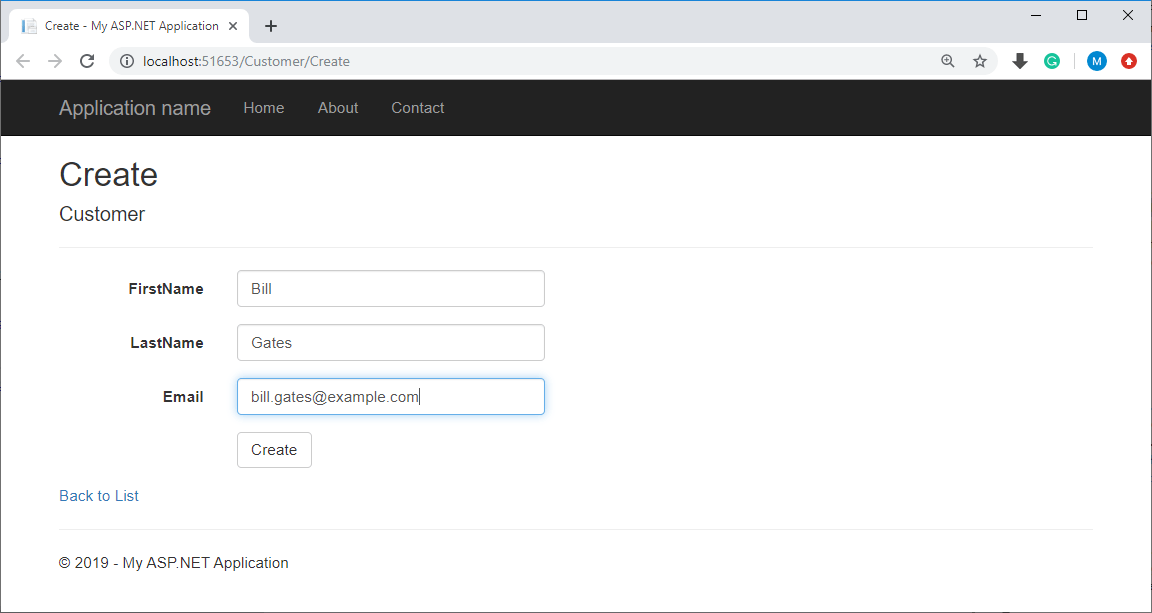Viewport: 1152px width, 613px height.
Task: Bookmark the page with the star icon
Action: pyautogui.click(x=980, y=61)
